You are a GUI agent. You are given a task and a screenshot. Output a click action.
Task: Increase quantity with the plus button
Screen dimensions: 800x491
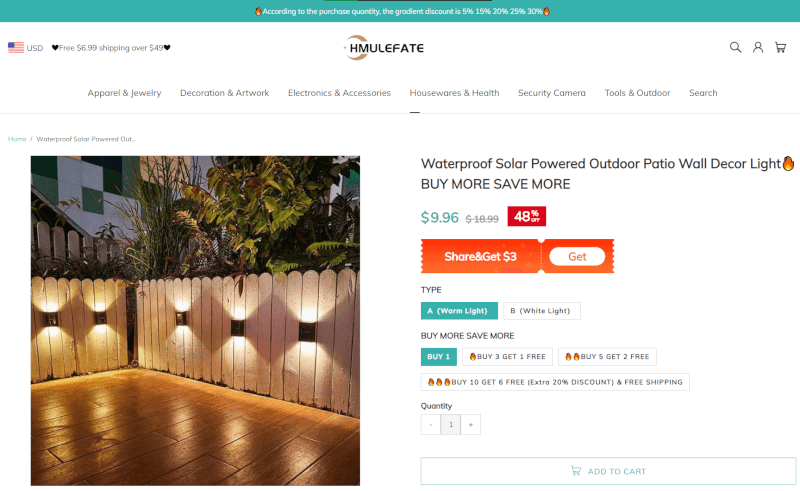pos(470,425)
